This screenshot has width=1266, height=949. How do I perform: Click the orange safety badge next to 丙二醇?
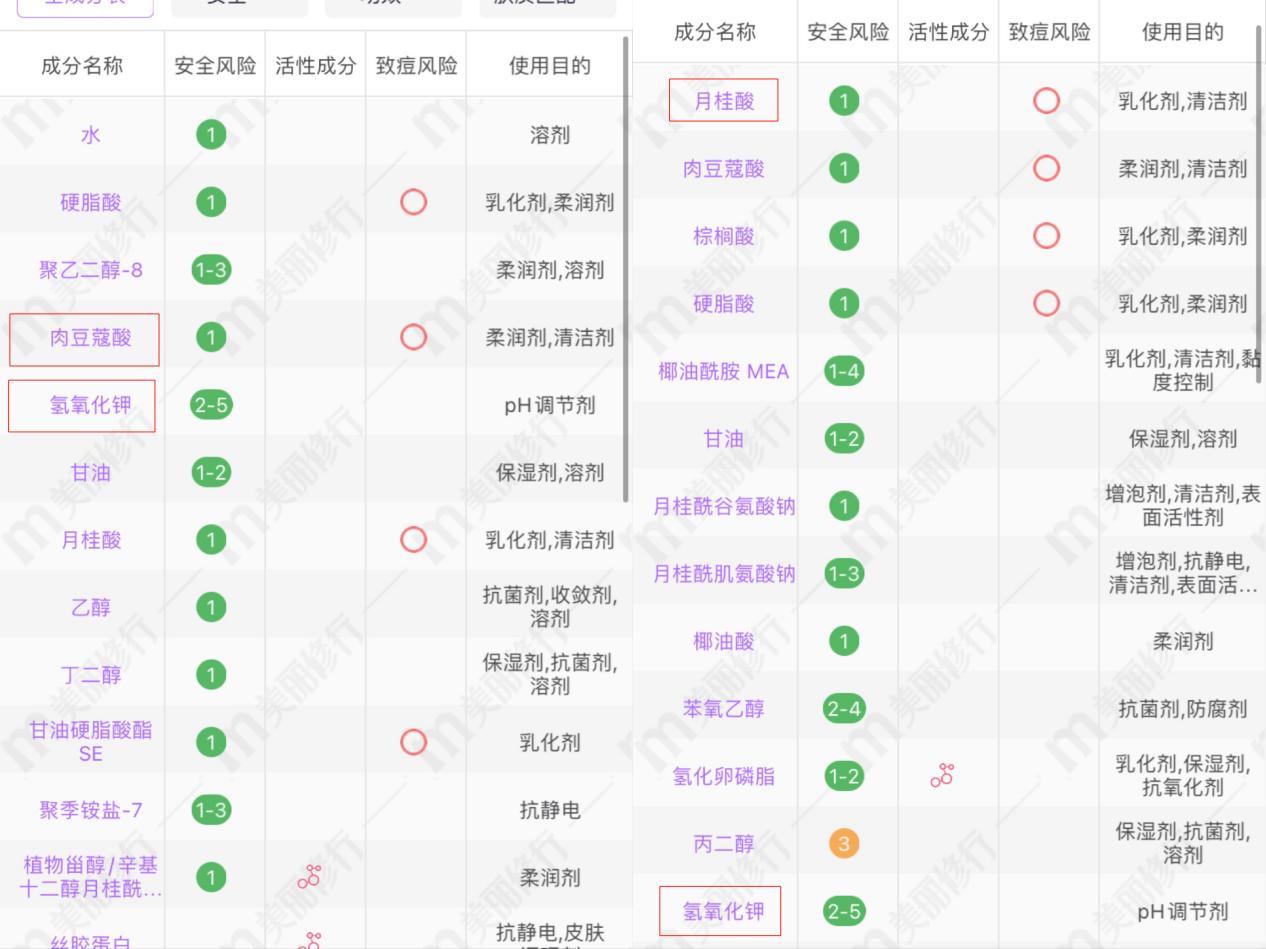pos(845,843)
